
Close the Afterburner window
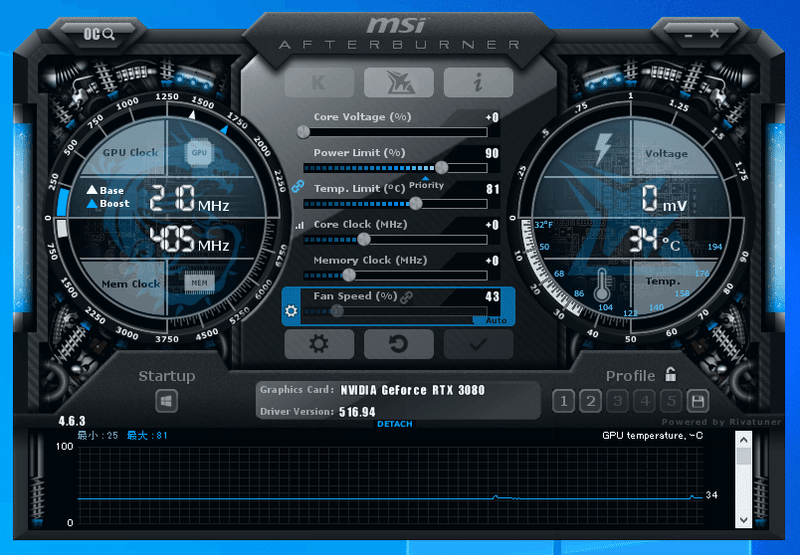pos(714,34)
